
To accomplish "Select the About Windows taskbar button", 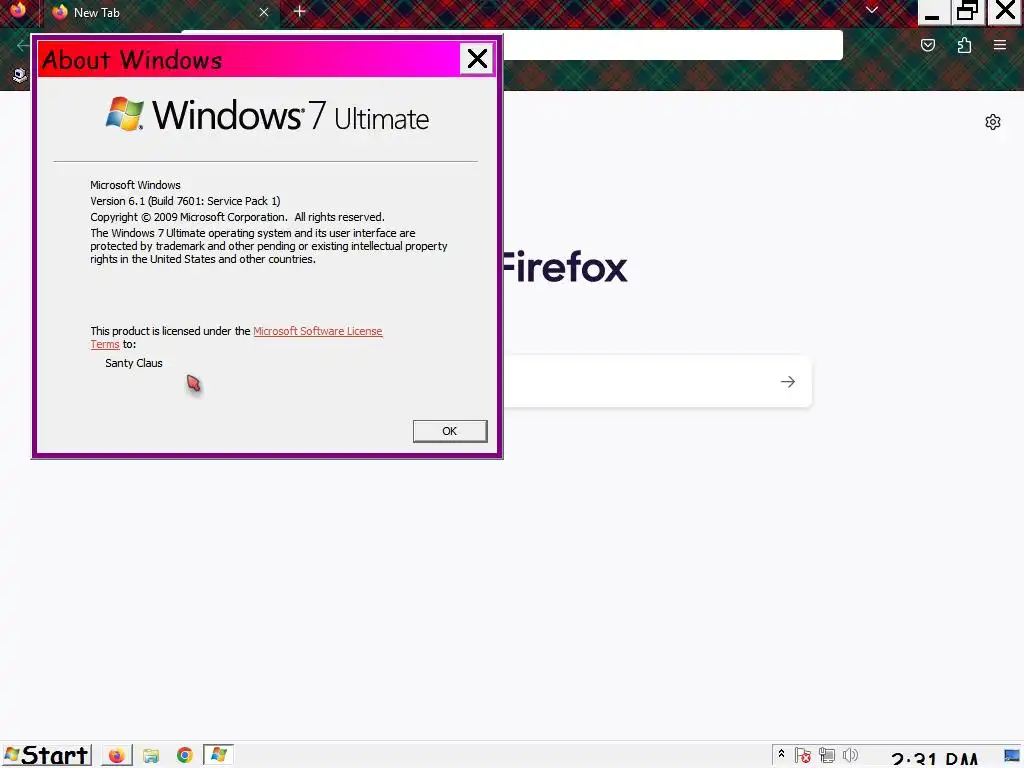I will coord(218,756).
